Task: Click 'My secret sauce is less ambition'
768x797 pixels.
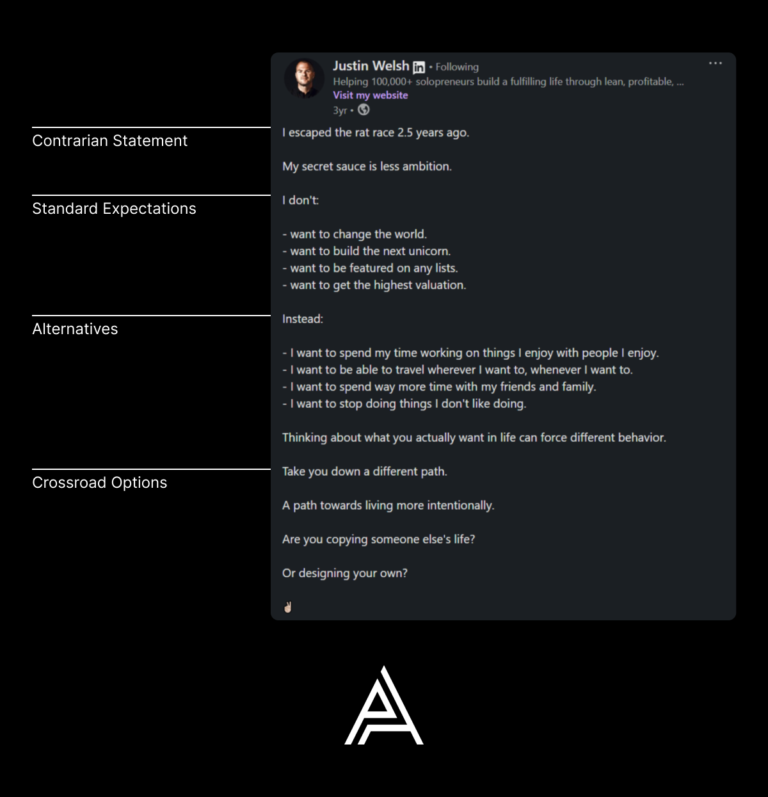Action: [x=367, y=167]
